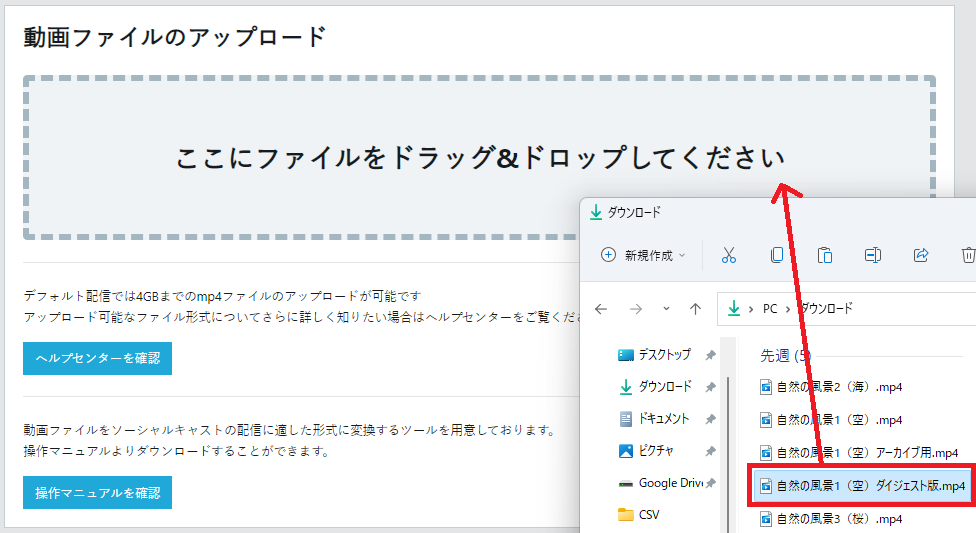The image size is (976, 533).
Task: Click the Delete trash can icon
Action: 967,255
